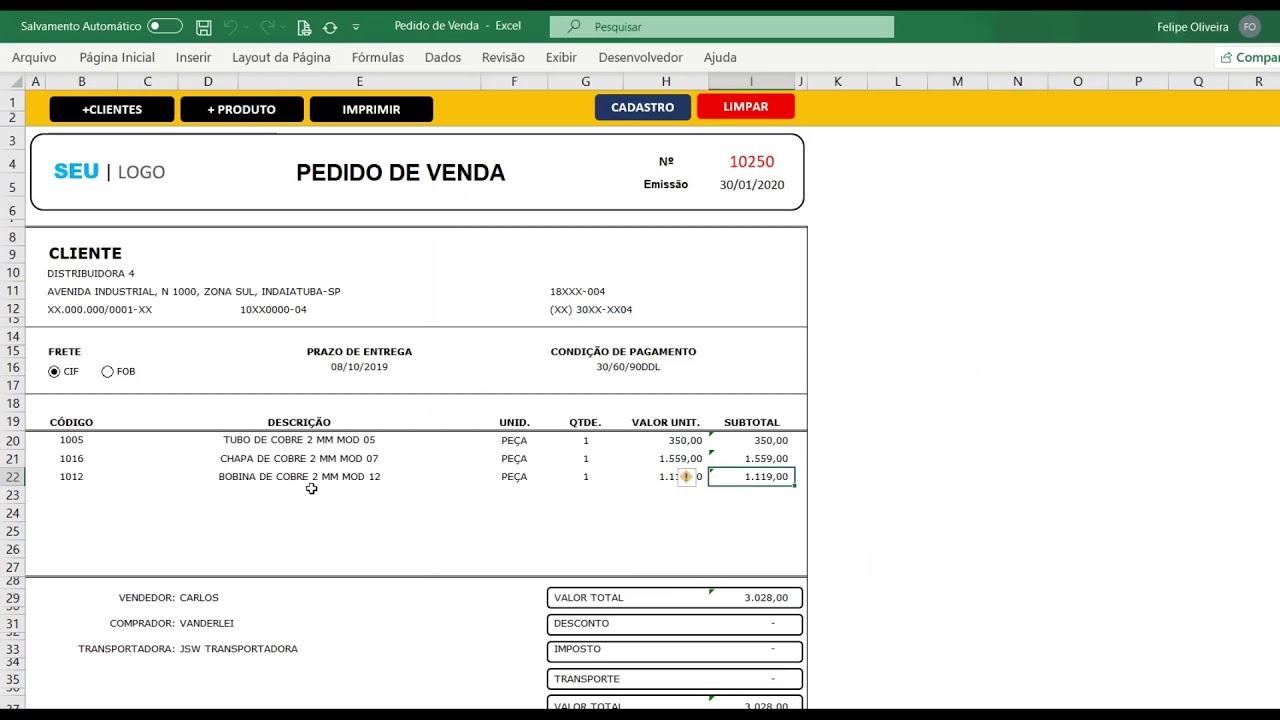Open the FO user account avatar
1280x720 pixels.
(x=1249, y=27)
